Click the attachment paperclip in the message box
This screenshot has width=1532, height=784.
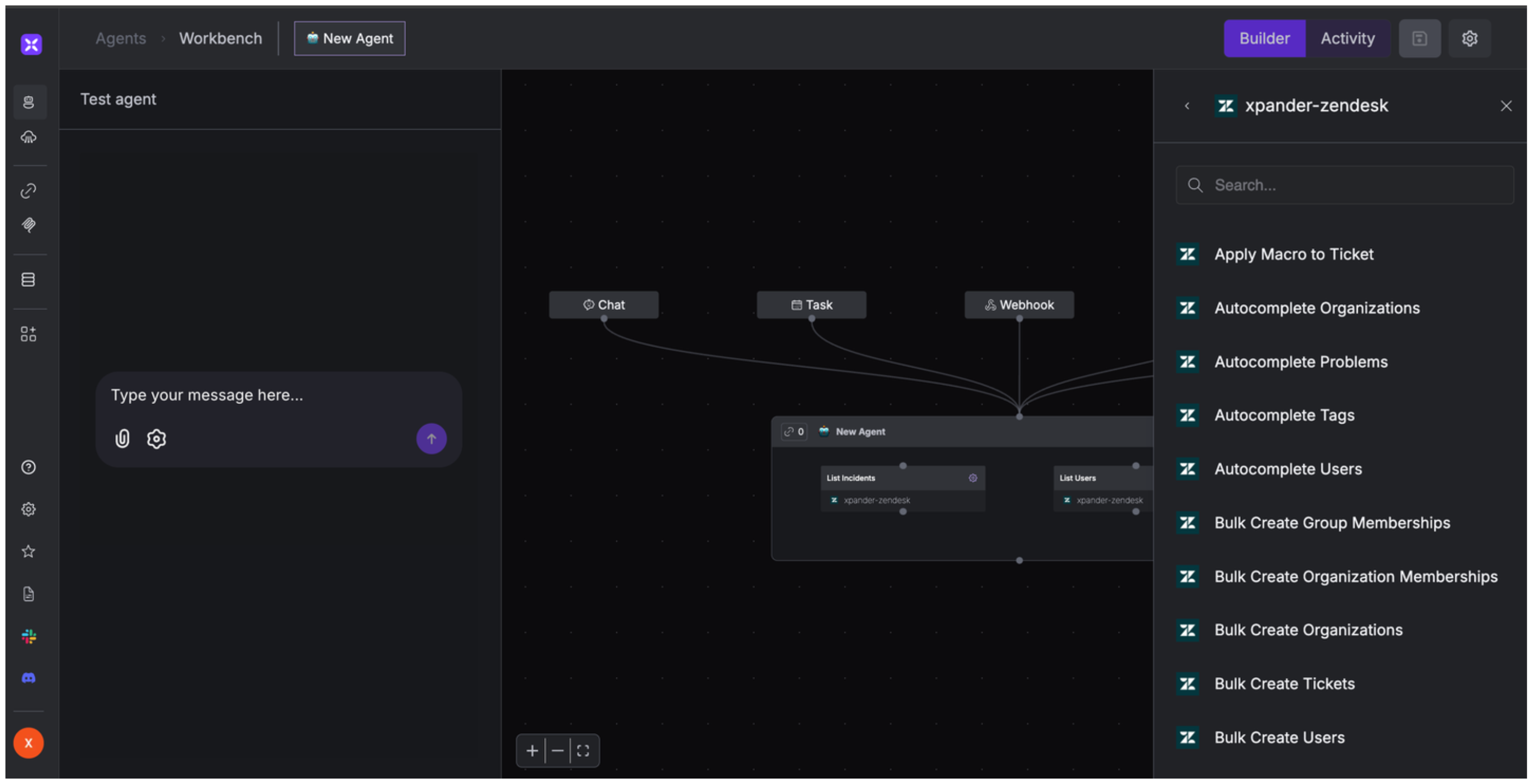pyautogui.click(x=122, y=439)
